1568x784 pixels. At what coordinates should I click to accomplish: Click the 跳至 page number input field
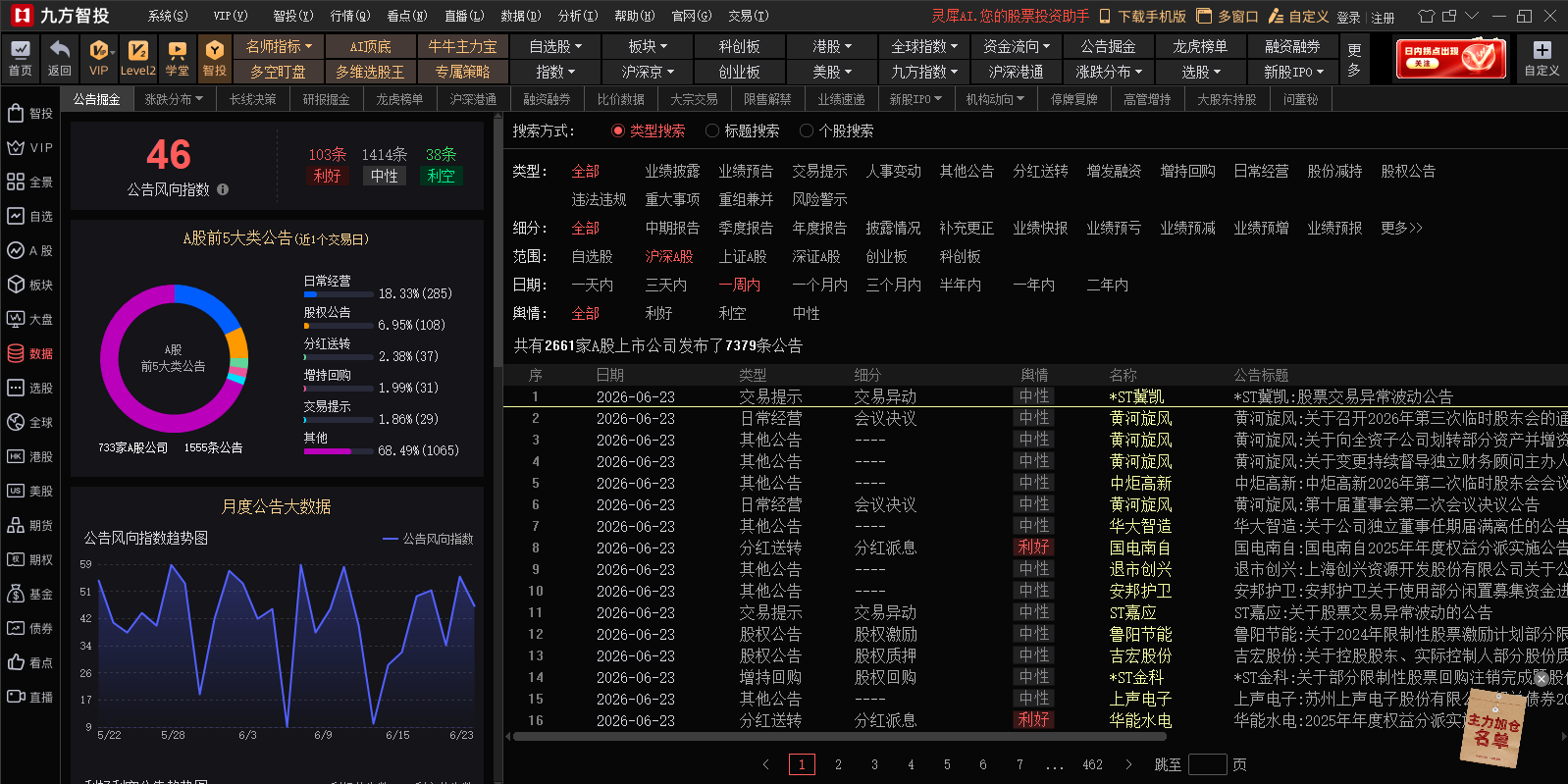click(1207, 764)
